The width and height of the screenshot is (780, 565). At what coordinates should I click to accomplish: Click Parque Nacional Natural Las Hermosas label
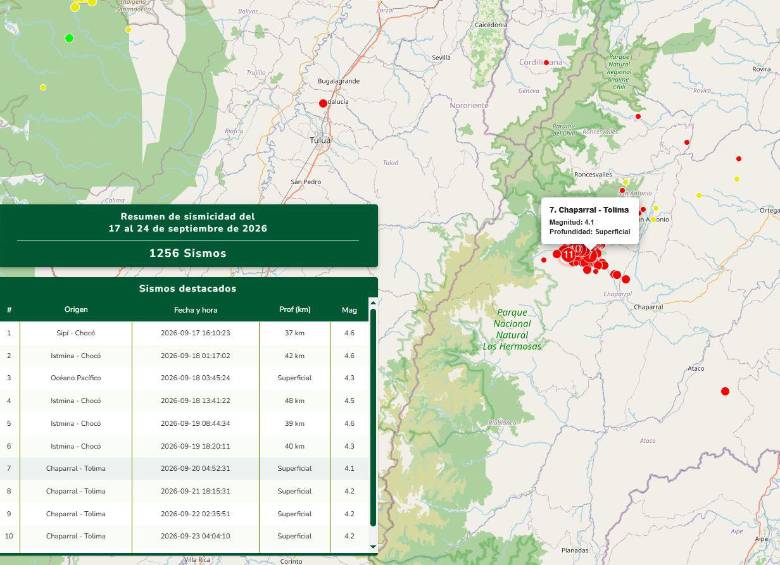tap(512, 329)
